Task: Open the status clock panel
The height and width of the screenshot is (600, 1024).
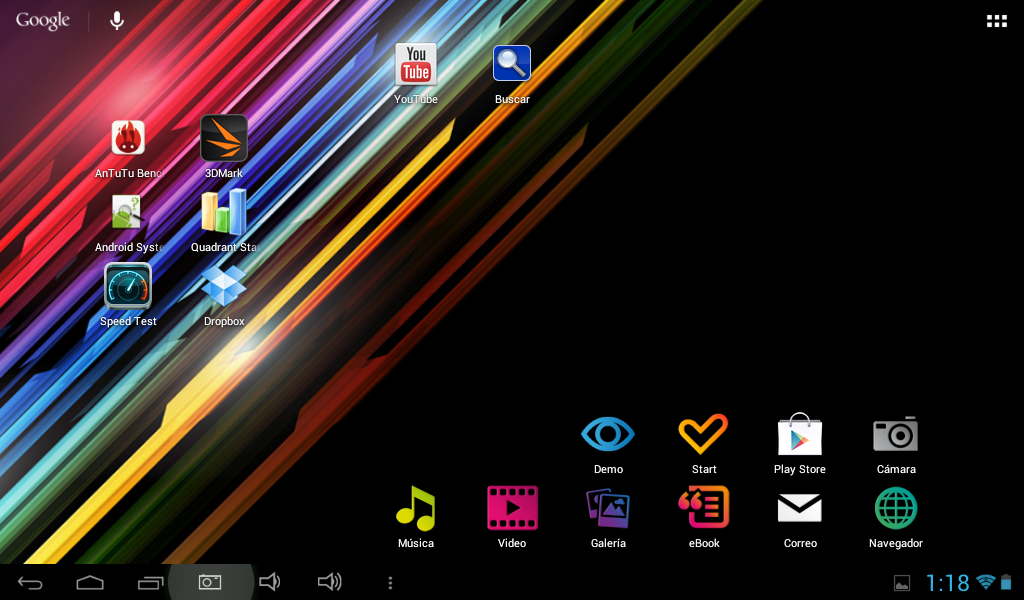Action: [x=947, y=583]
